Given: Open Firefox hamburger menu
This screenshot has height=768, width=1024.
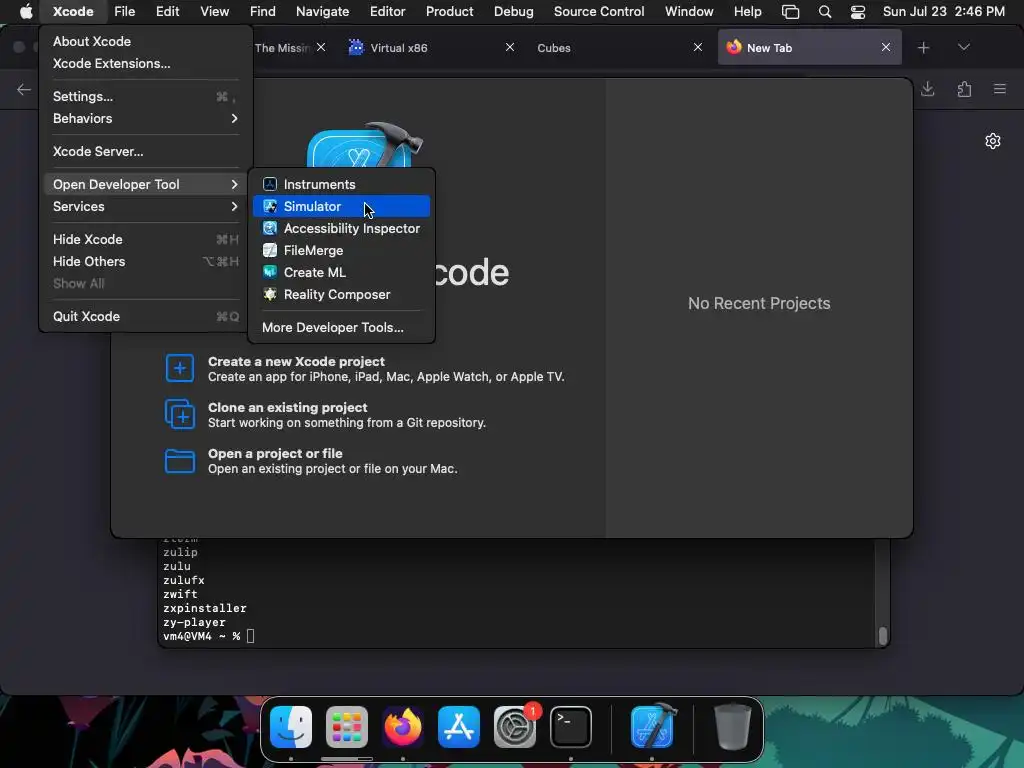Looking at the screenshot, I should click(x=1000, y=89).
